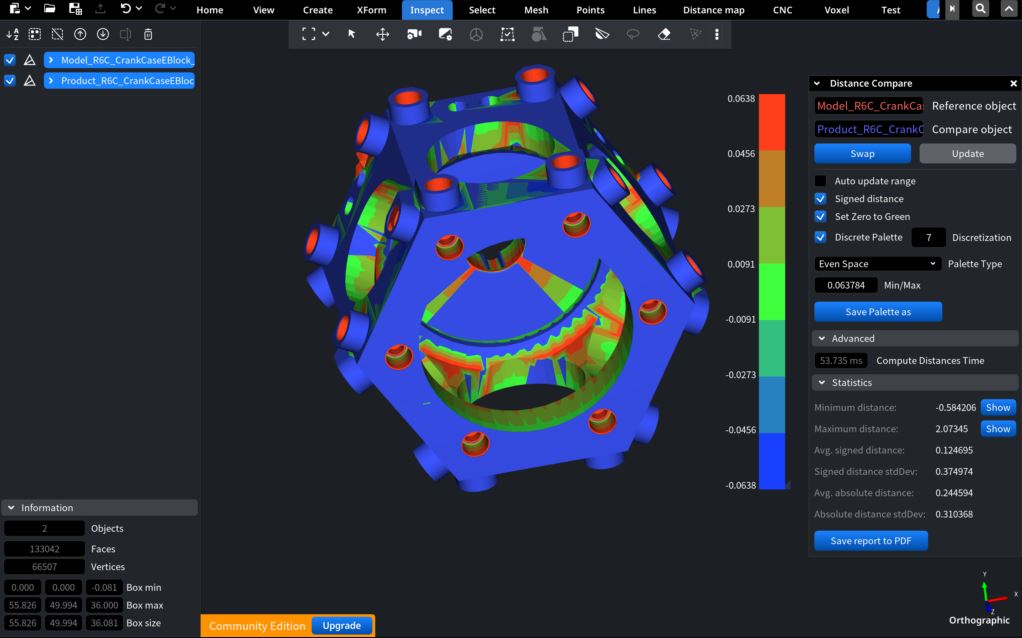The width and height of the screenshot is (1022, 638).
Task: Open the Distance map tab
Action: [x=713, y=10]
